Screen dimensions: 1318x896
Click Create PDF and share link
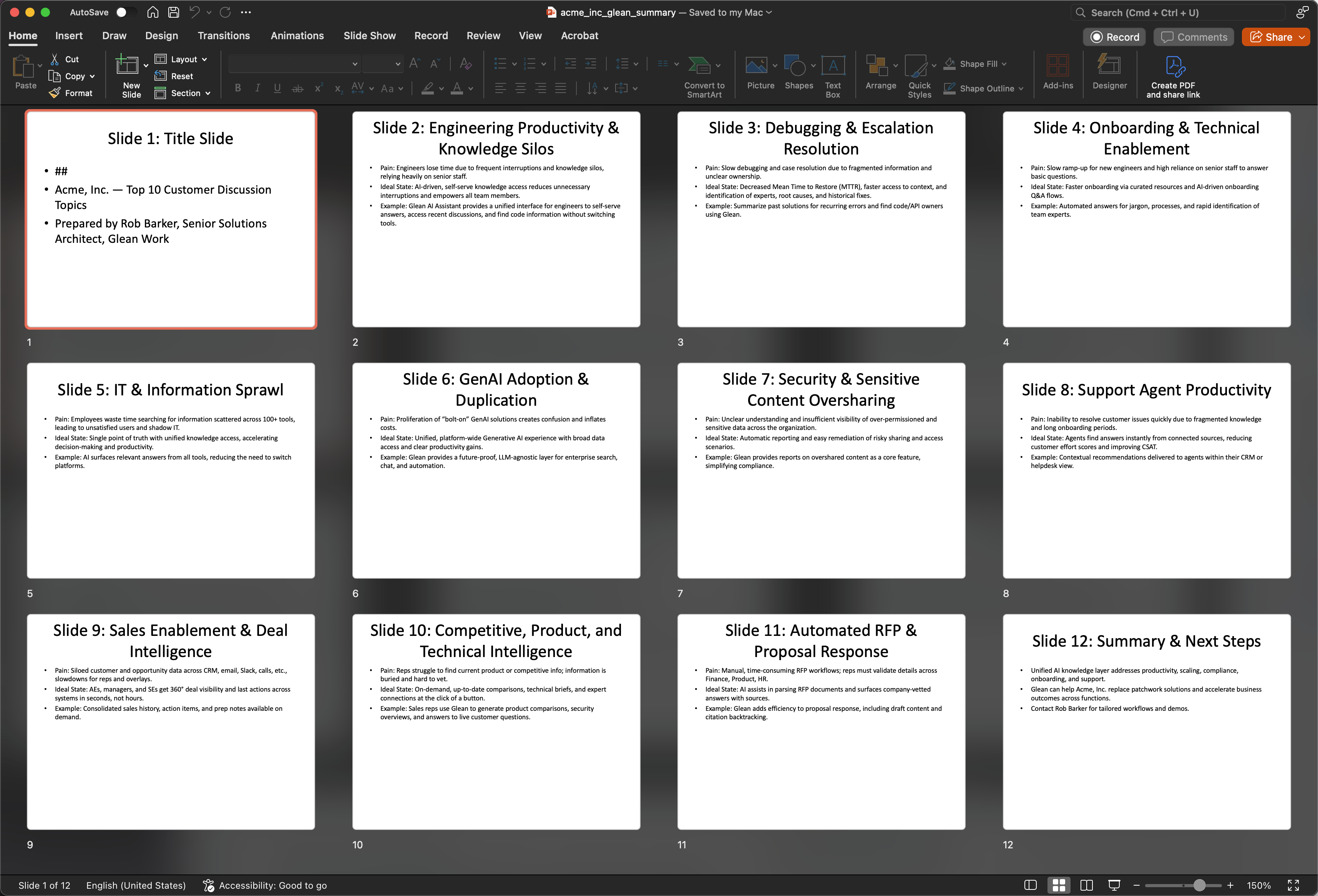click(x=1173, y=77)
